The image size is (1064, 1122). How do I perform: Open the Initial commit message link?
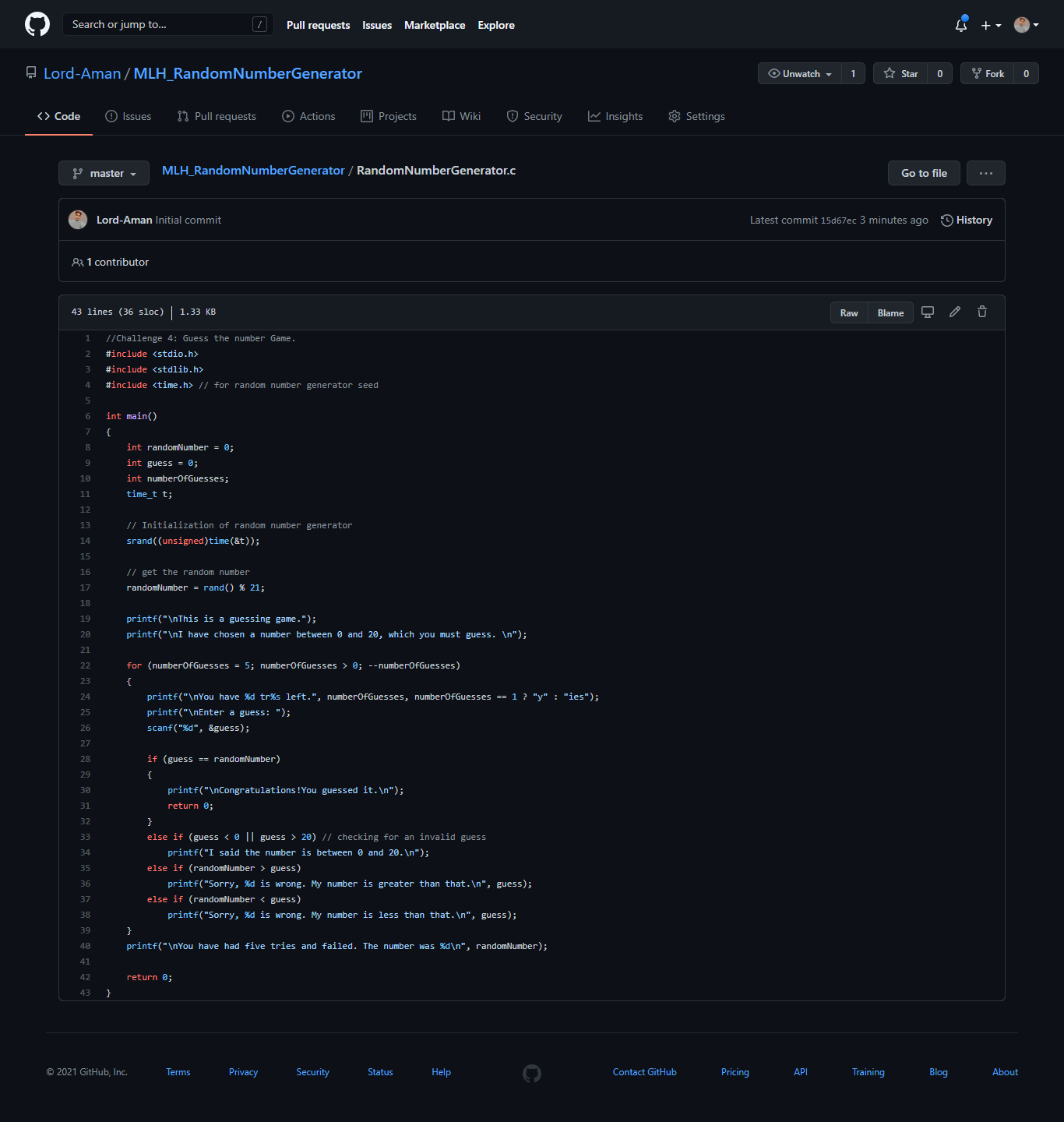point(188,220)
